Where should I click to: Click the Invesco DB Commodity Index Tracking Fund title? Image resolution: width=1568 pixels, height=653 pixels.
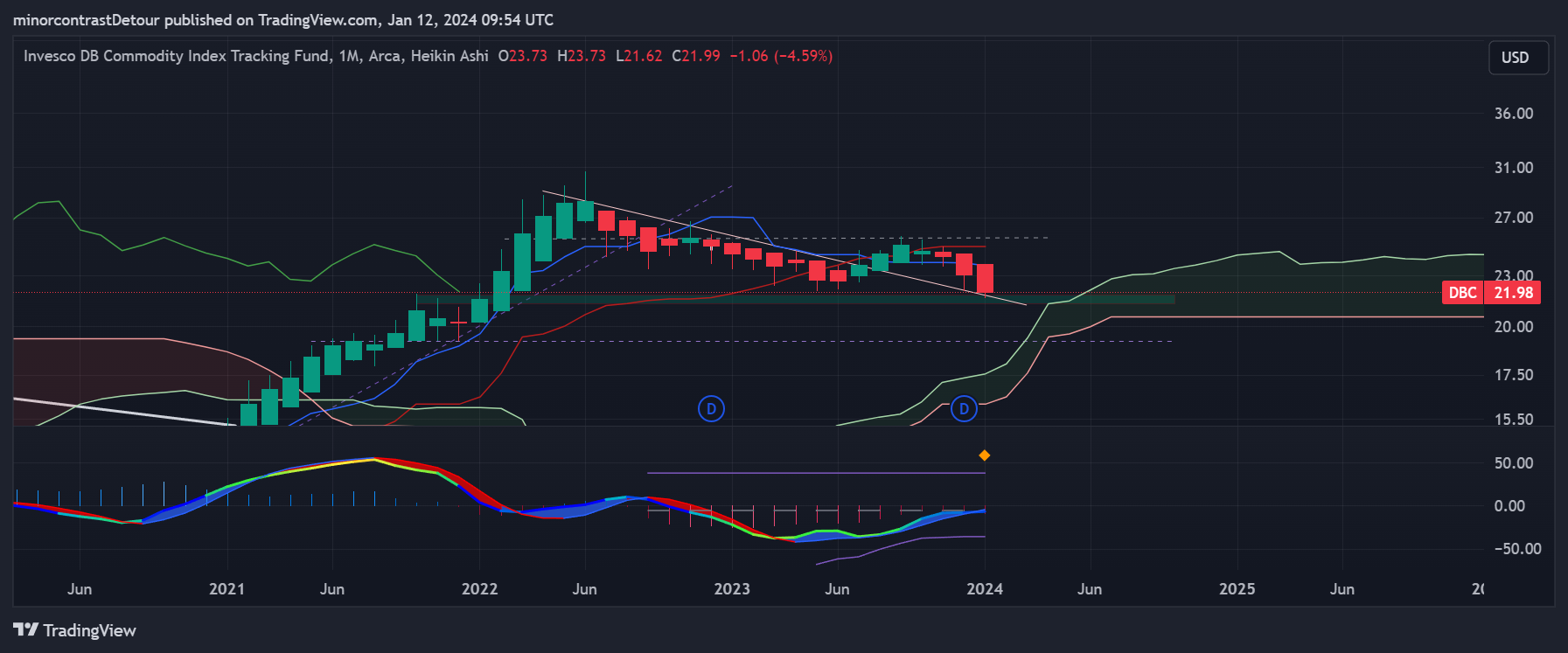(x=178, y=56)
